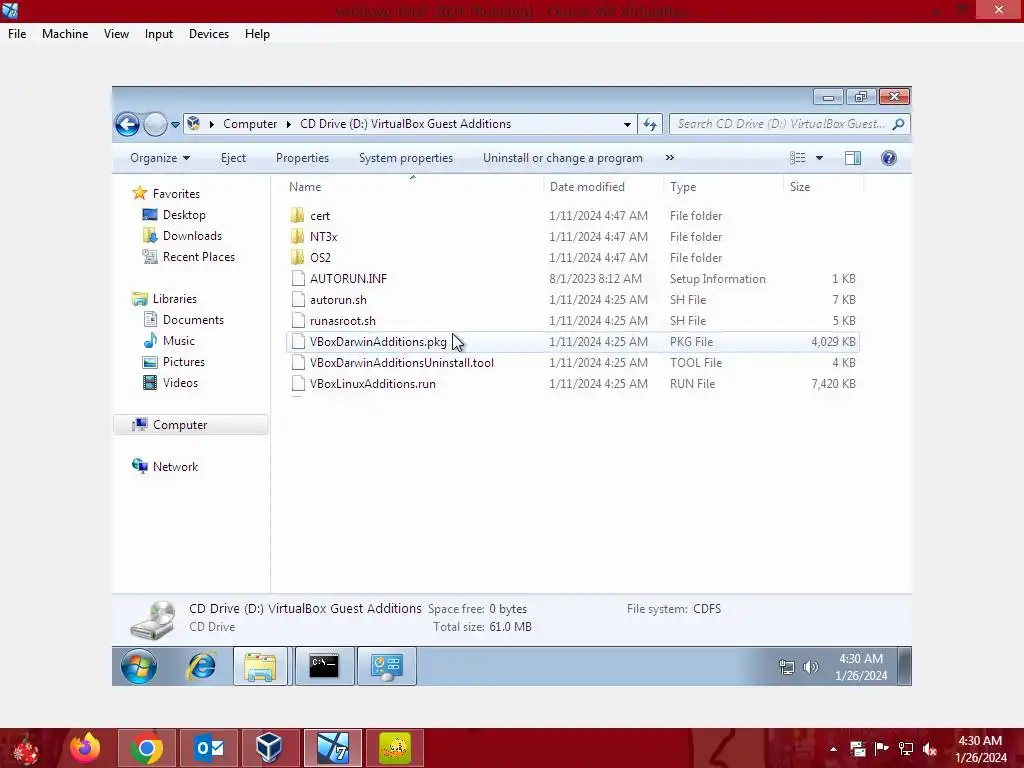Viewport: 1024px width, 768px height.
Task: Select the VBoxDarwinAdditions.pkg file icon
Action: pos(298,342)
